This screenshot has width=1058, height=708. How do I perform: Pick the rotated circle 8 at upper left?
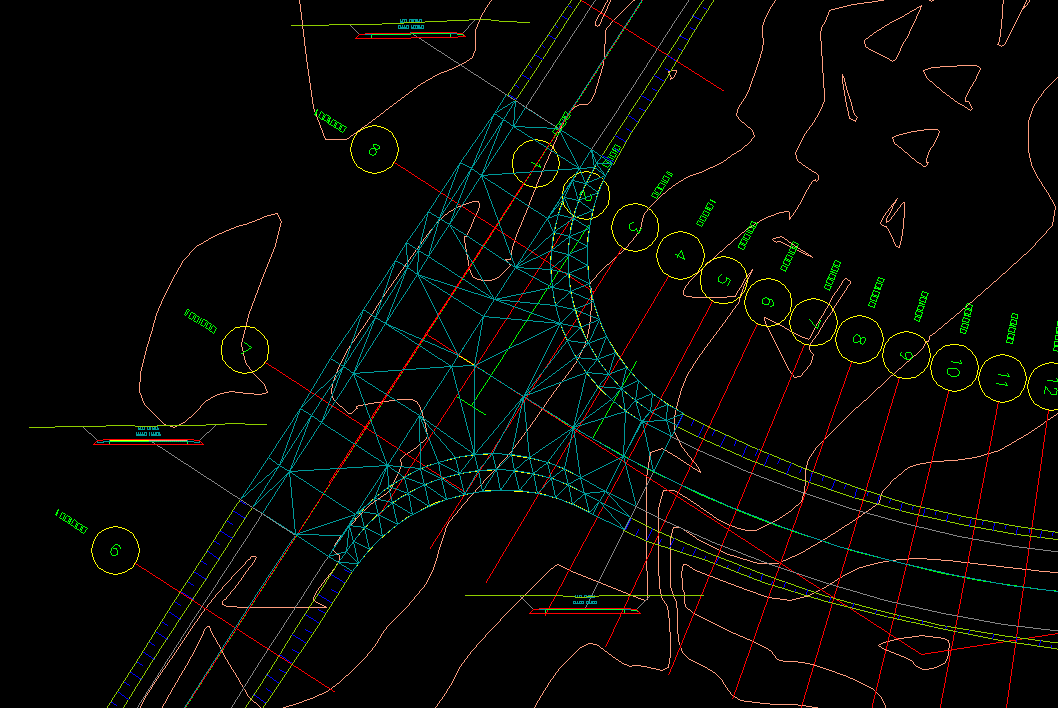click(375, 150)
